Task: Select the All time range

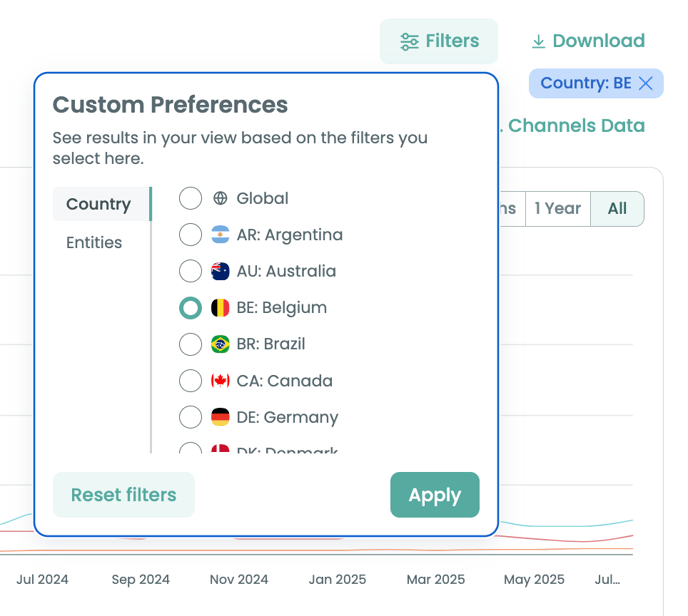Action: pyautogui.click(x=617, y=208)
